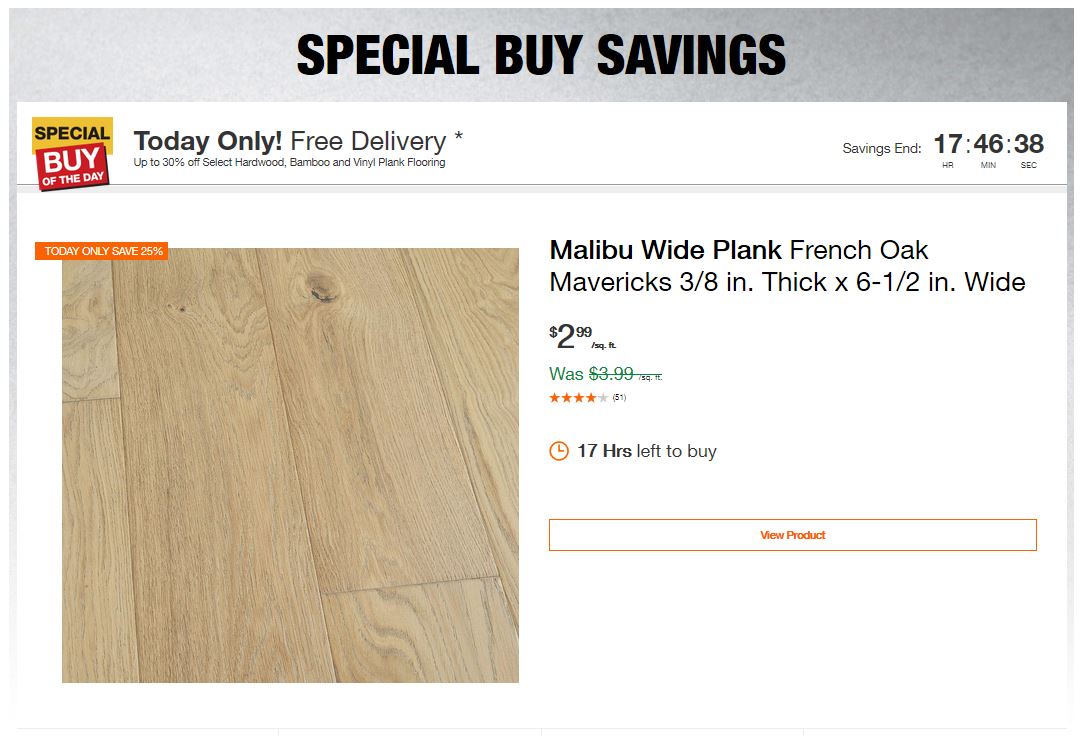Click the crossed-out $3.99 was price
The height and width of the screenshot is (736, 1083).
611,374
